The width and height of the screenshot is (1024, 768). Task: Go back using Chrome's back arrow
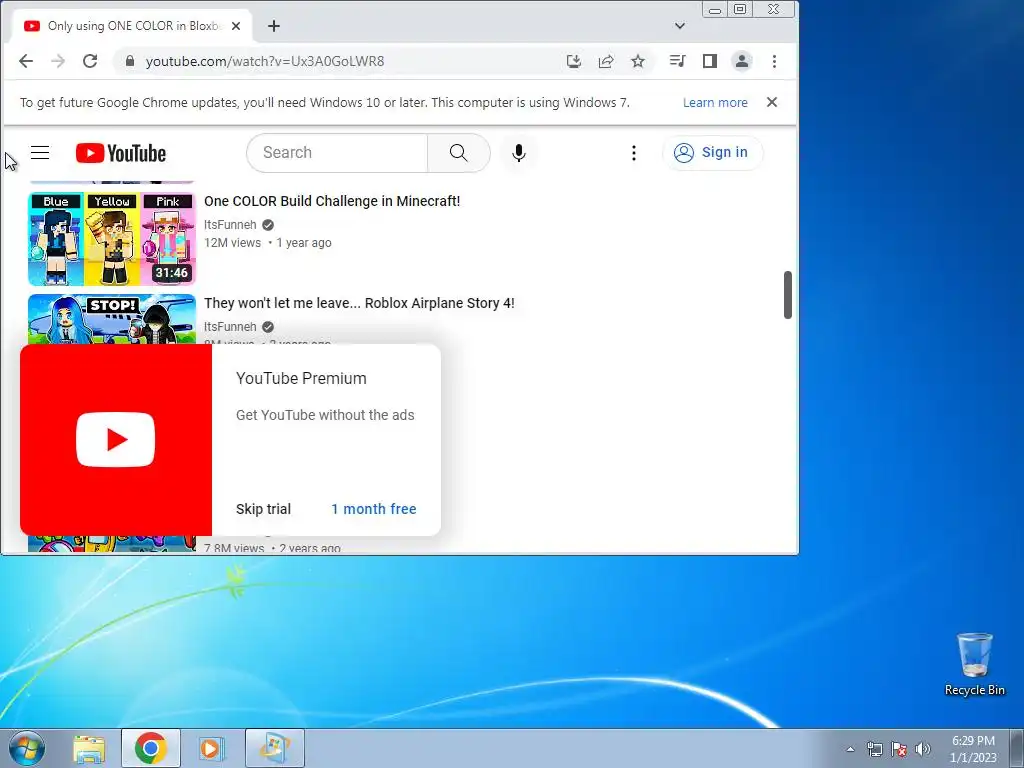pos(26,61)
